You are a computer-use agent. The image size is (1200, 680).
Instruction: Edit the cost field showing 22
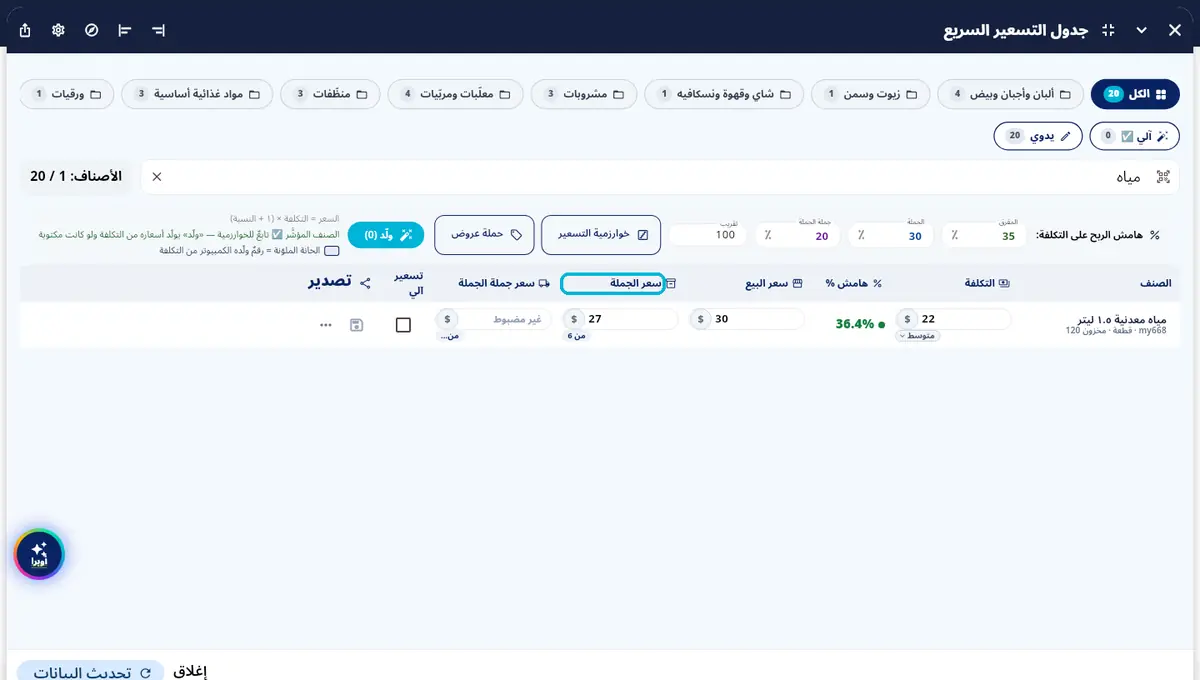[x=954, y=319]
